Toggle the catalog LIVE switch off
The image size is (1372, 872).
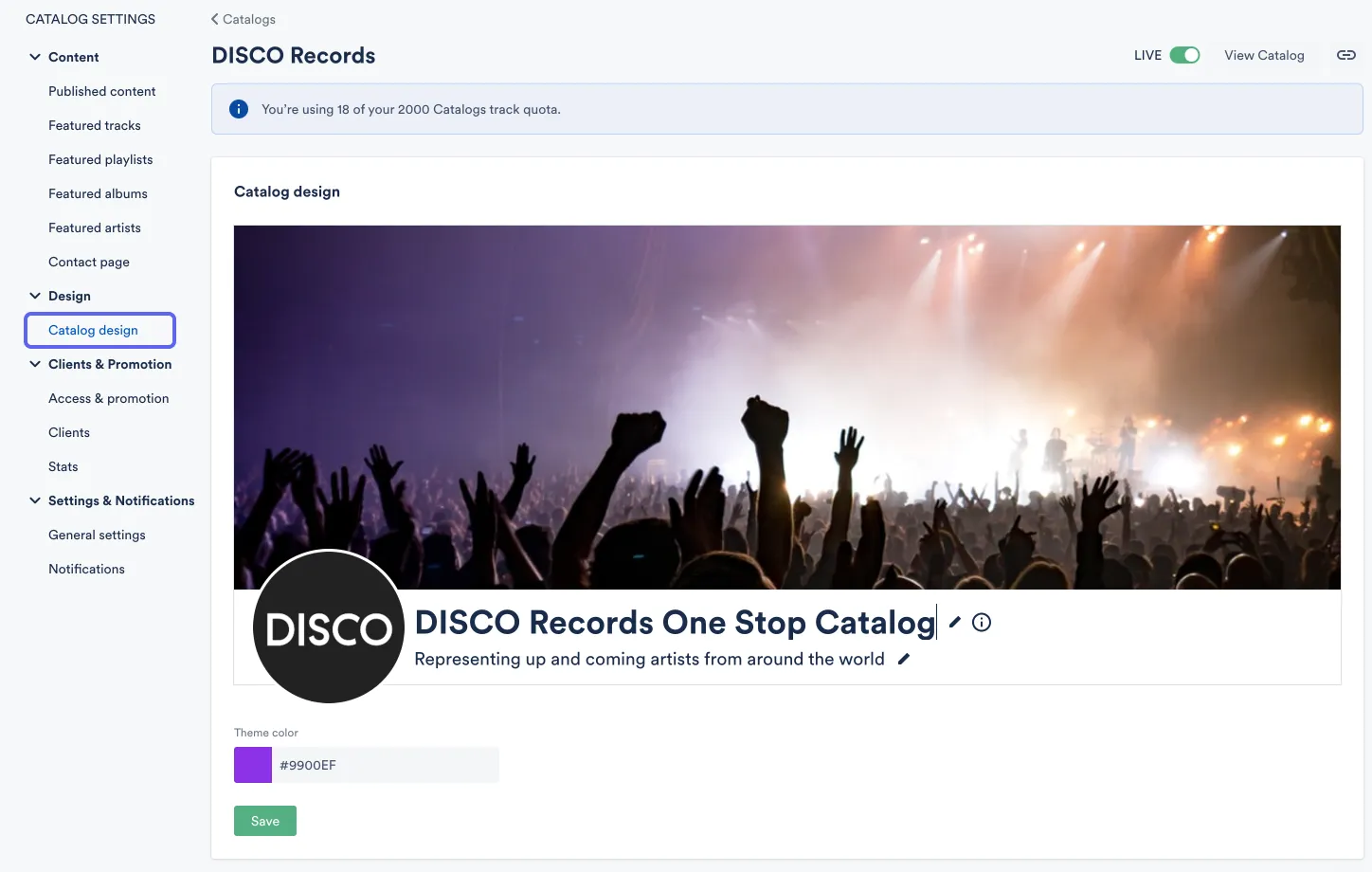(x=1183, y=55)
